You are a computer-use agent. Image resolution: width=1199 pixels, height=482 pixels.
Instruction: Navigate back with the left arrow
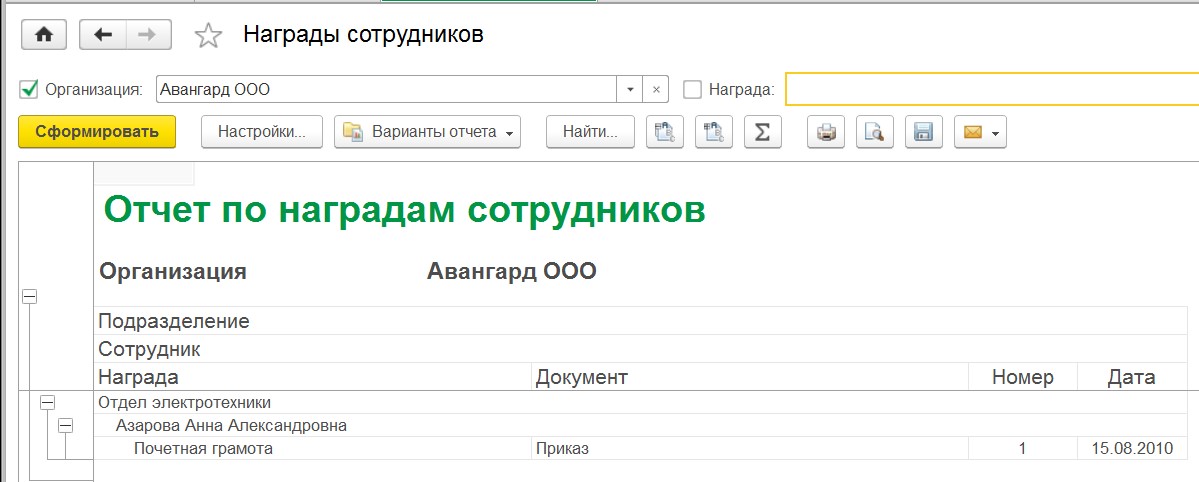click(x=102, y=35)
